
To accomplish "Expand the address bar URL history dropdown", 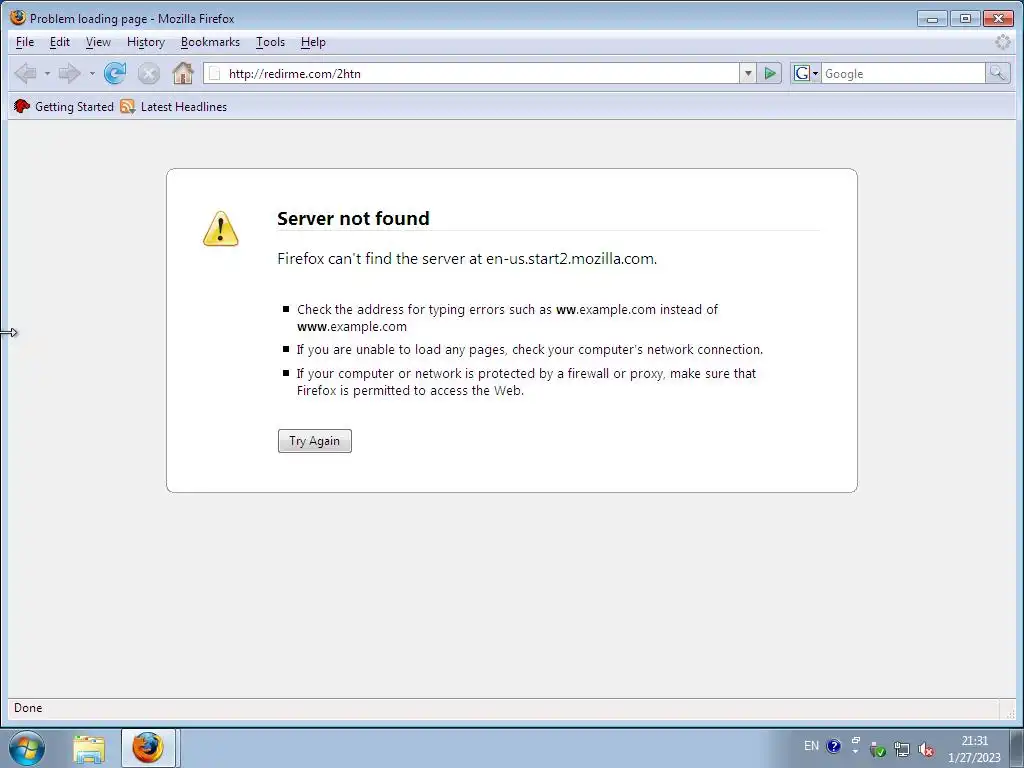I will tap(748, 73).
